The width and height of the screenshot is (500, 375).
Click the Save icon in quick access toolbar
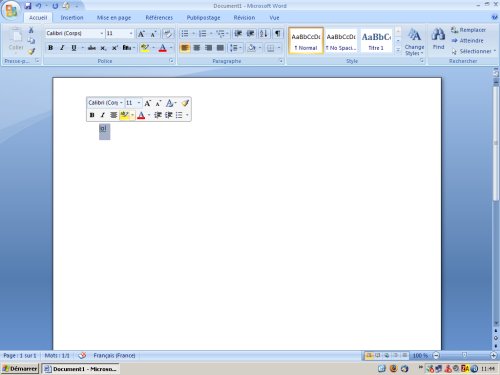coord(28,6)
